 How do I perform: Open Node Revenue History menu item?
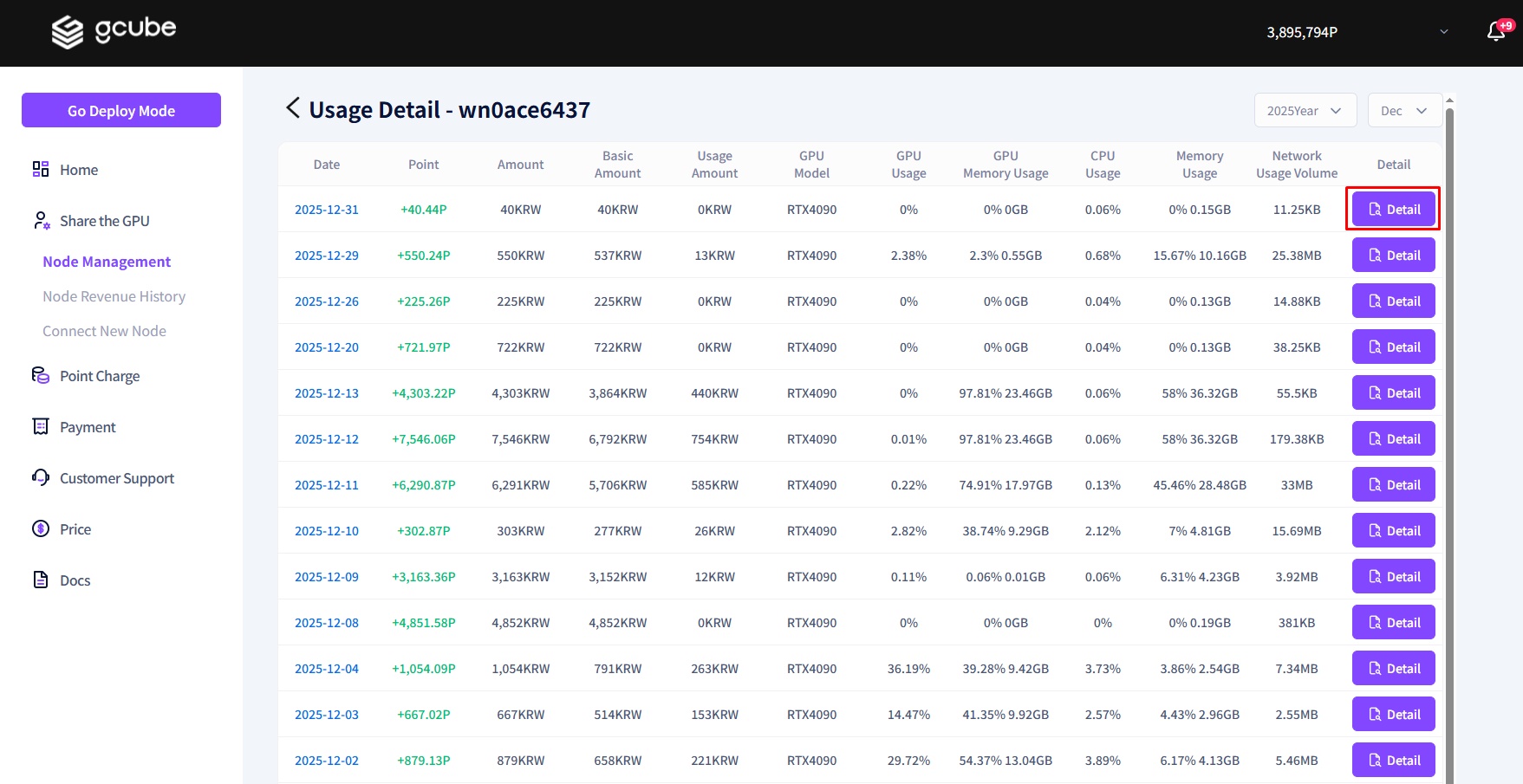pos(114,296)
